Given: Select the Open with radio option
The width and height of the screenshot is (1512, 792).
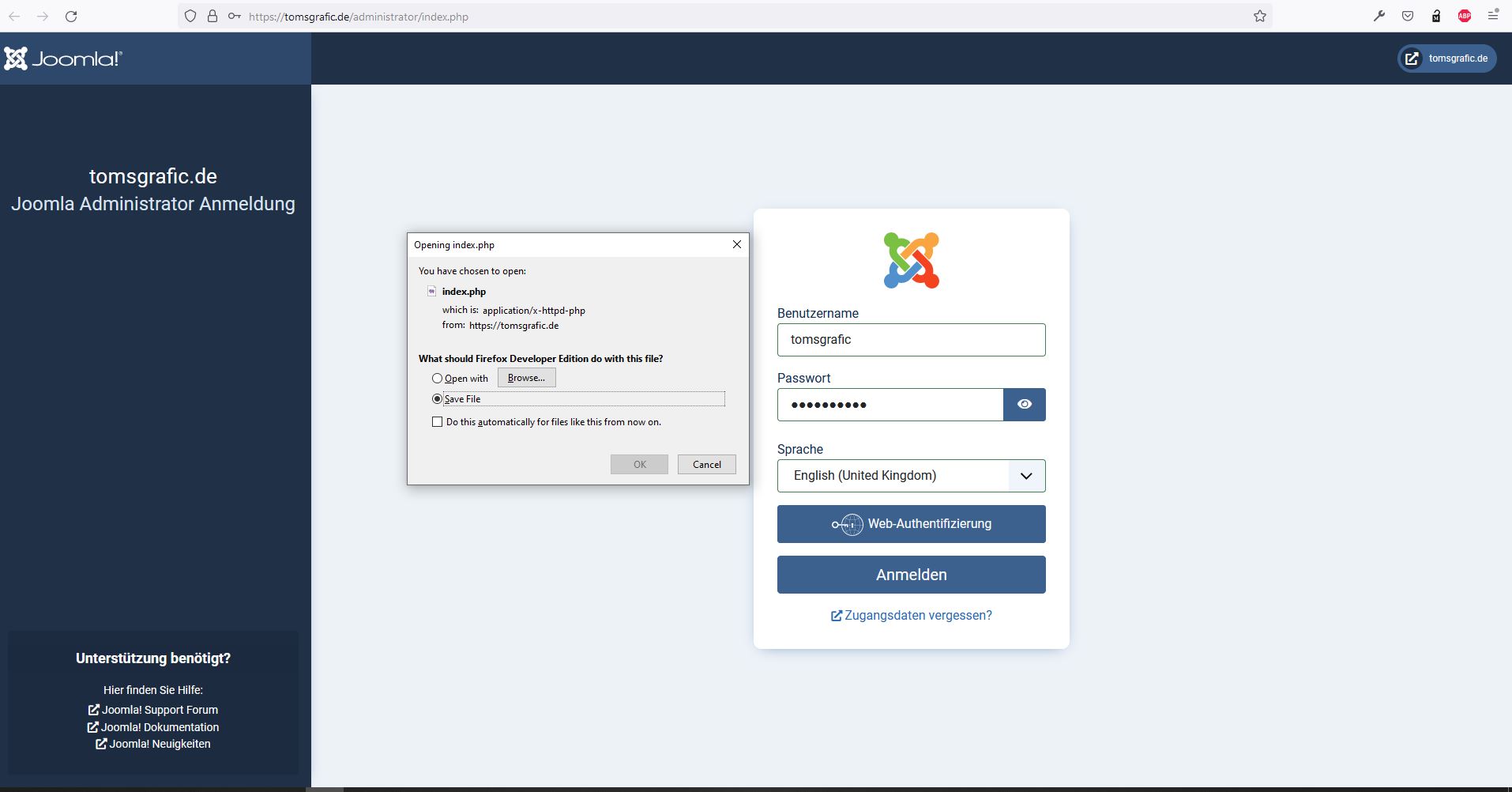Looking at the screenshot, I should 437,379.
